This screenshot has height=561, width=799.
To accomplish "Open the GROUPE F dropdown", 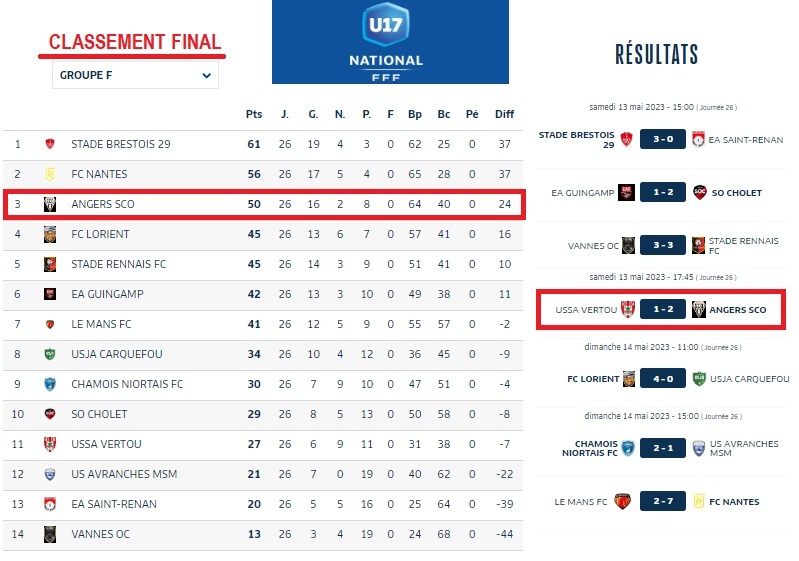I will 135,75.
